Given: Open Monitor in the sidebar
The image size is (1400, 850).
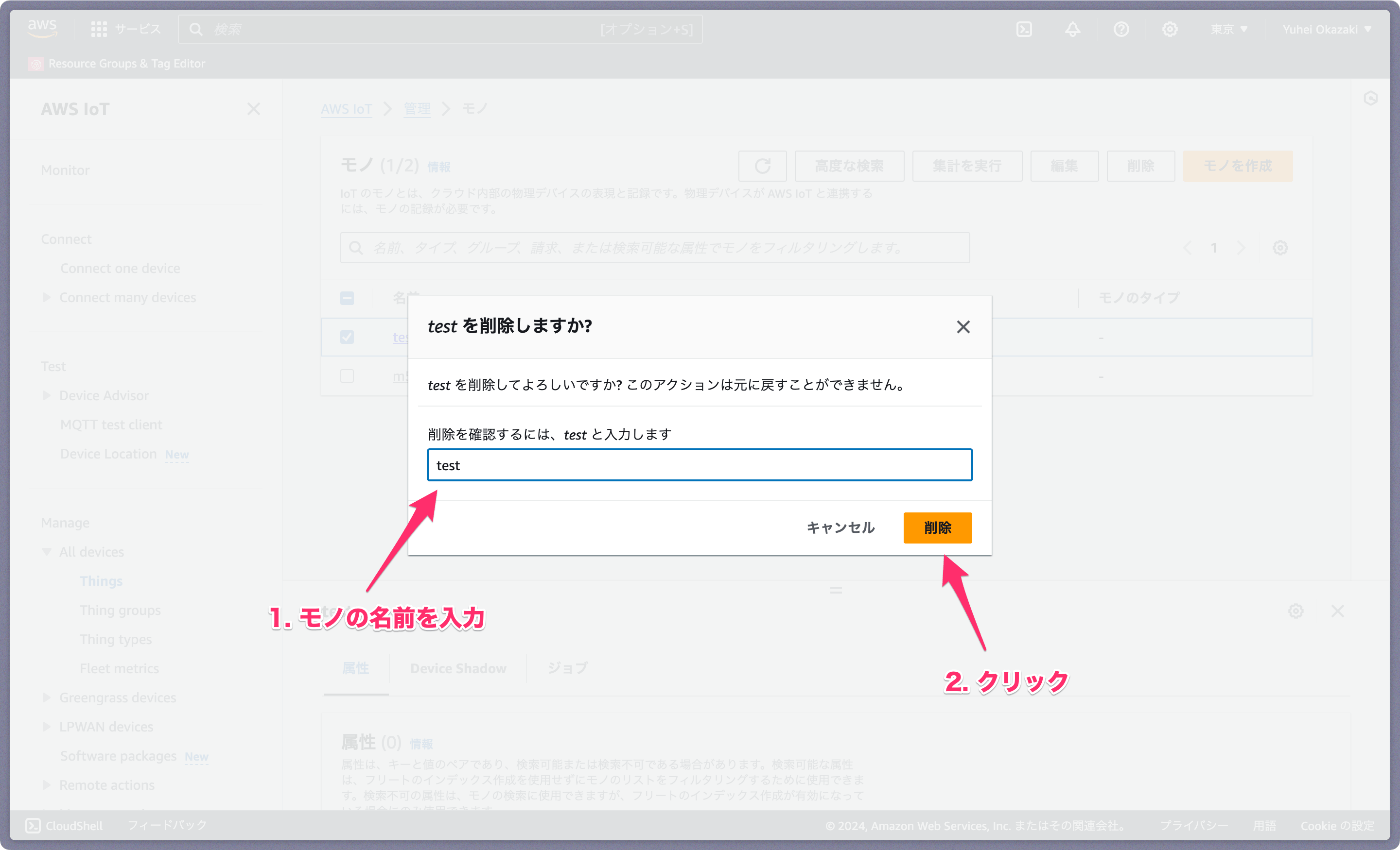Looking at the screenshot, I should coord(65,170).
